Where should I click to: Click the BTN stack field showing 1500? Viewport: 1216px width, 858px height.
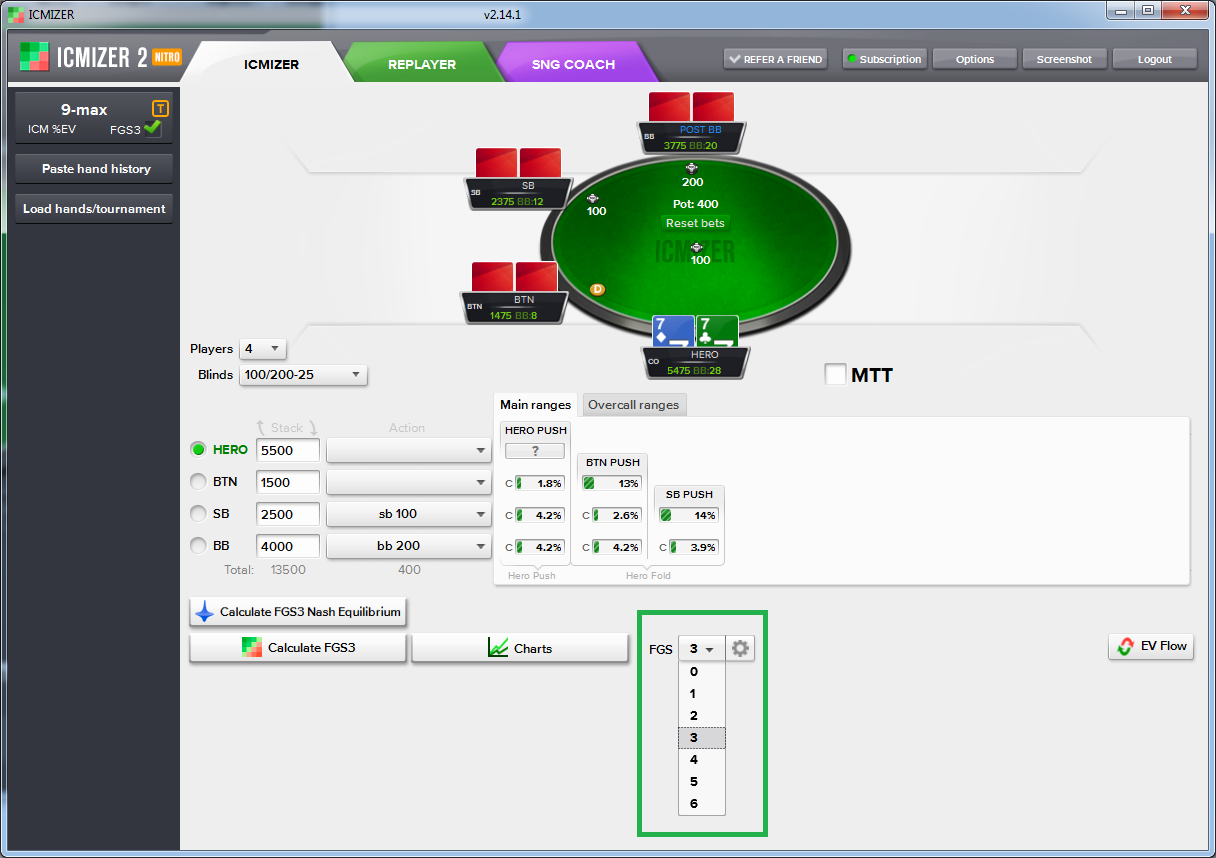(x=288, y=482)
